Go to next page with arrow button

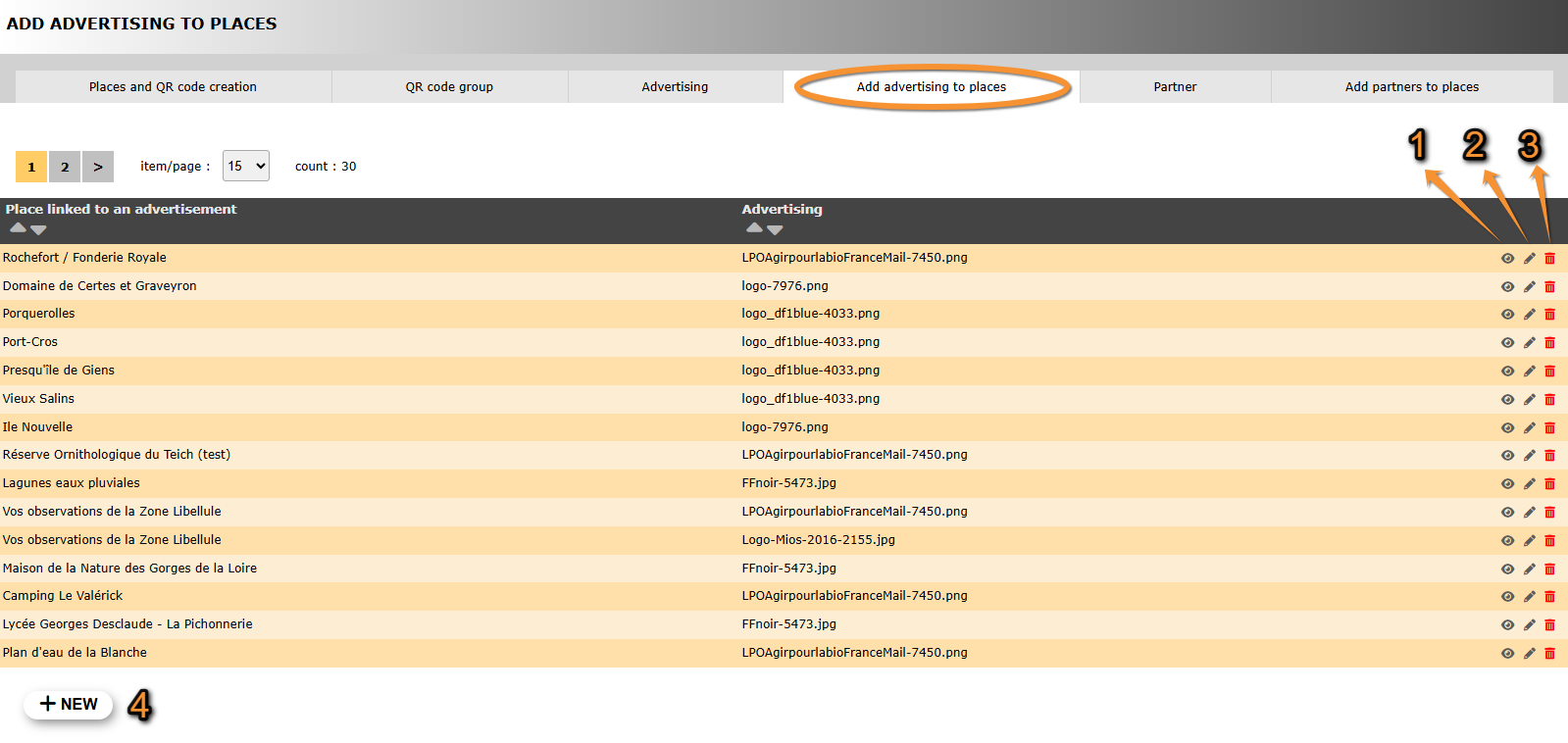tap(98, 167)
